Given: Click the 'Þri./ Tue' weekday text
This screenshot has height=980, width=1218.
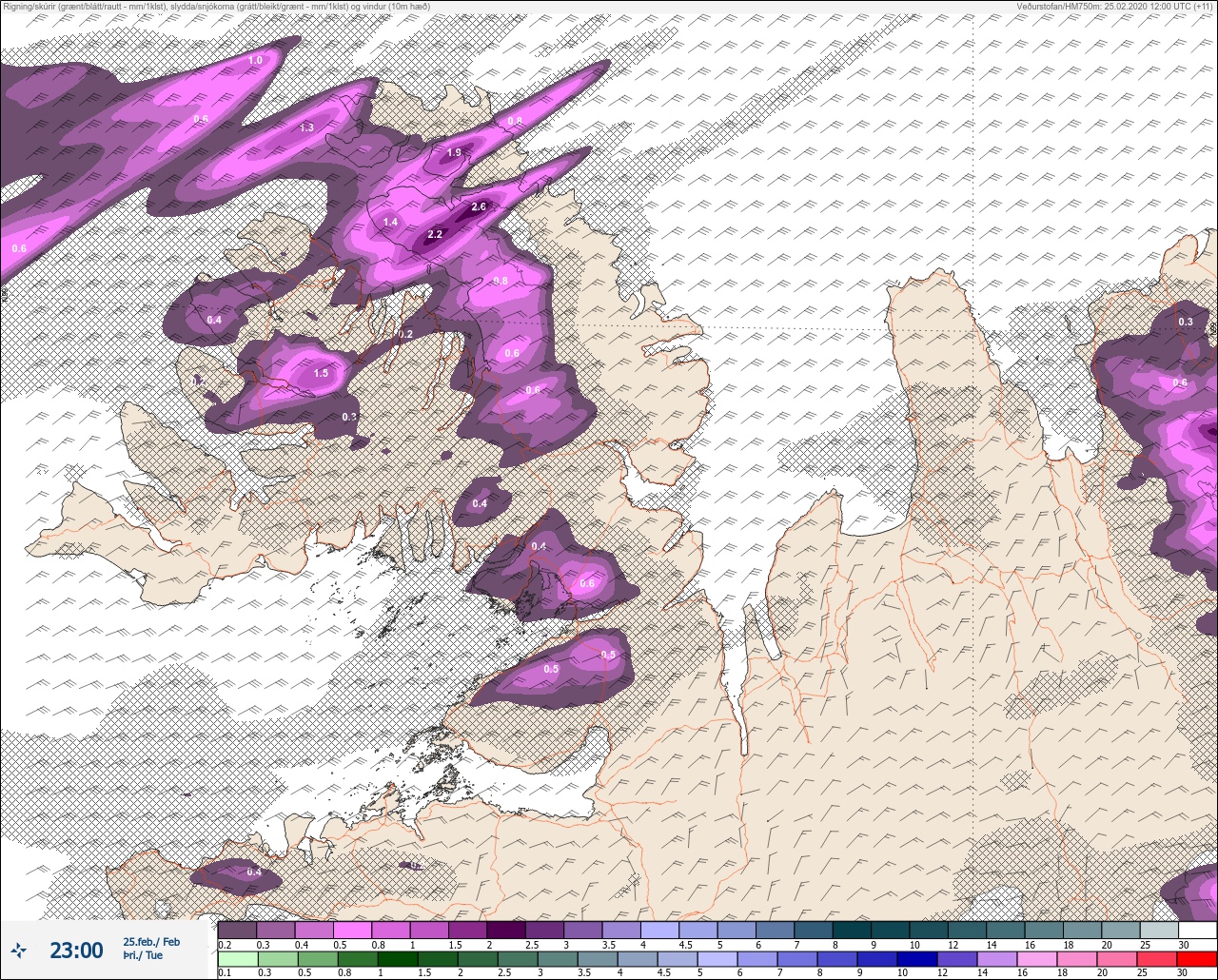Looking at the screenshot, I should 143,955.
